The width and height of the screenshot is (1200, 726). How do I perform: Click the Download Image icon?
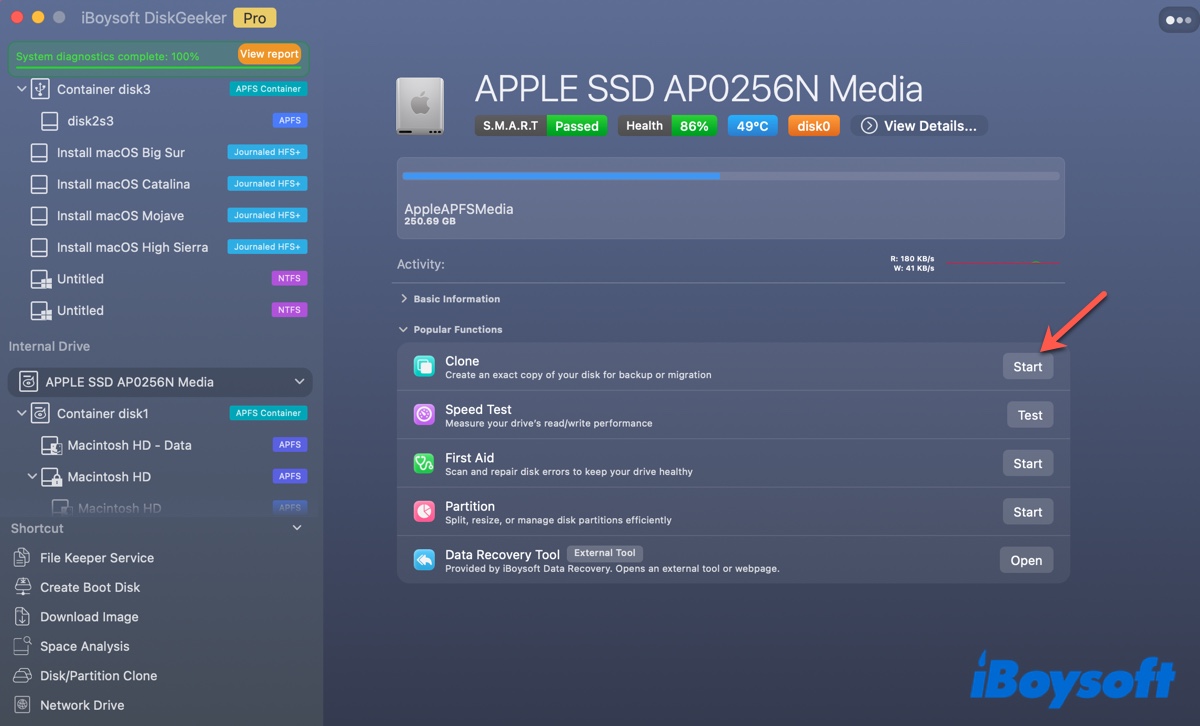(x=23, y=617)
